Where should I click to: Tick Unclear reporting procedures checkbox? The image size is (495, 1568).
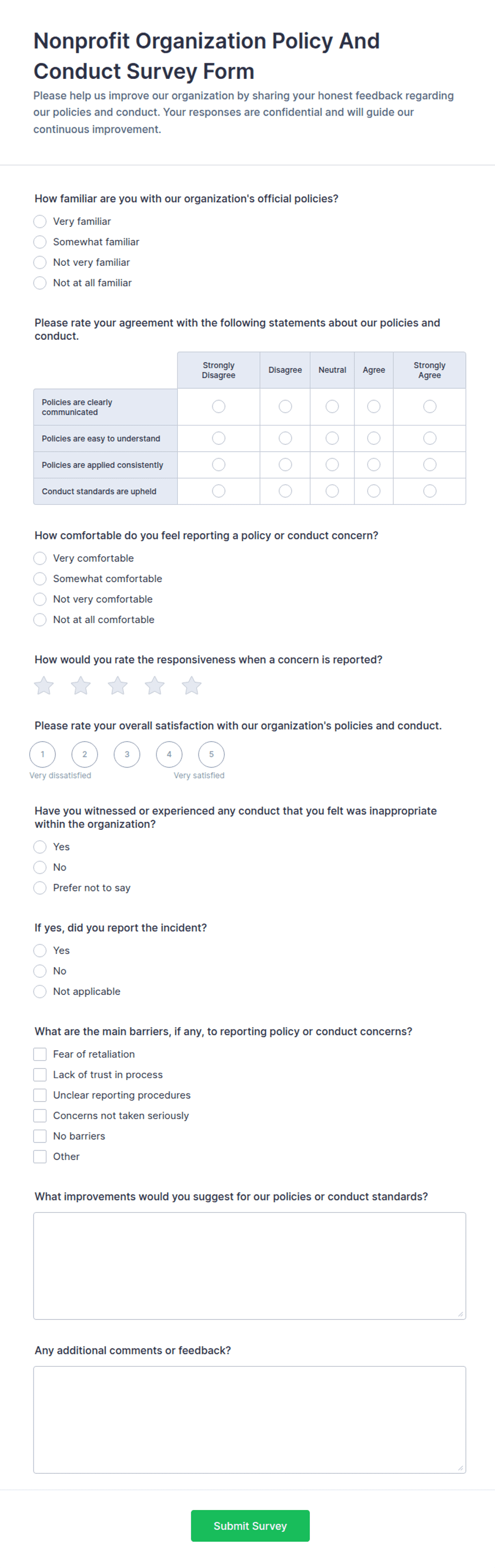(40, 1095)
